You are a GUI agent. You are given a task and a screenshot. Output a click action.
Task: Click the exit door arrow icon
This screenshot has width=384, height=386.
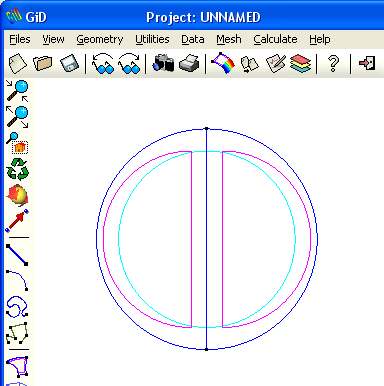[367, 63]
